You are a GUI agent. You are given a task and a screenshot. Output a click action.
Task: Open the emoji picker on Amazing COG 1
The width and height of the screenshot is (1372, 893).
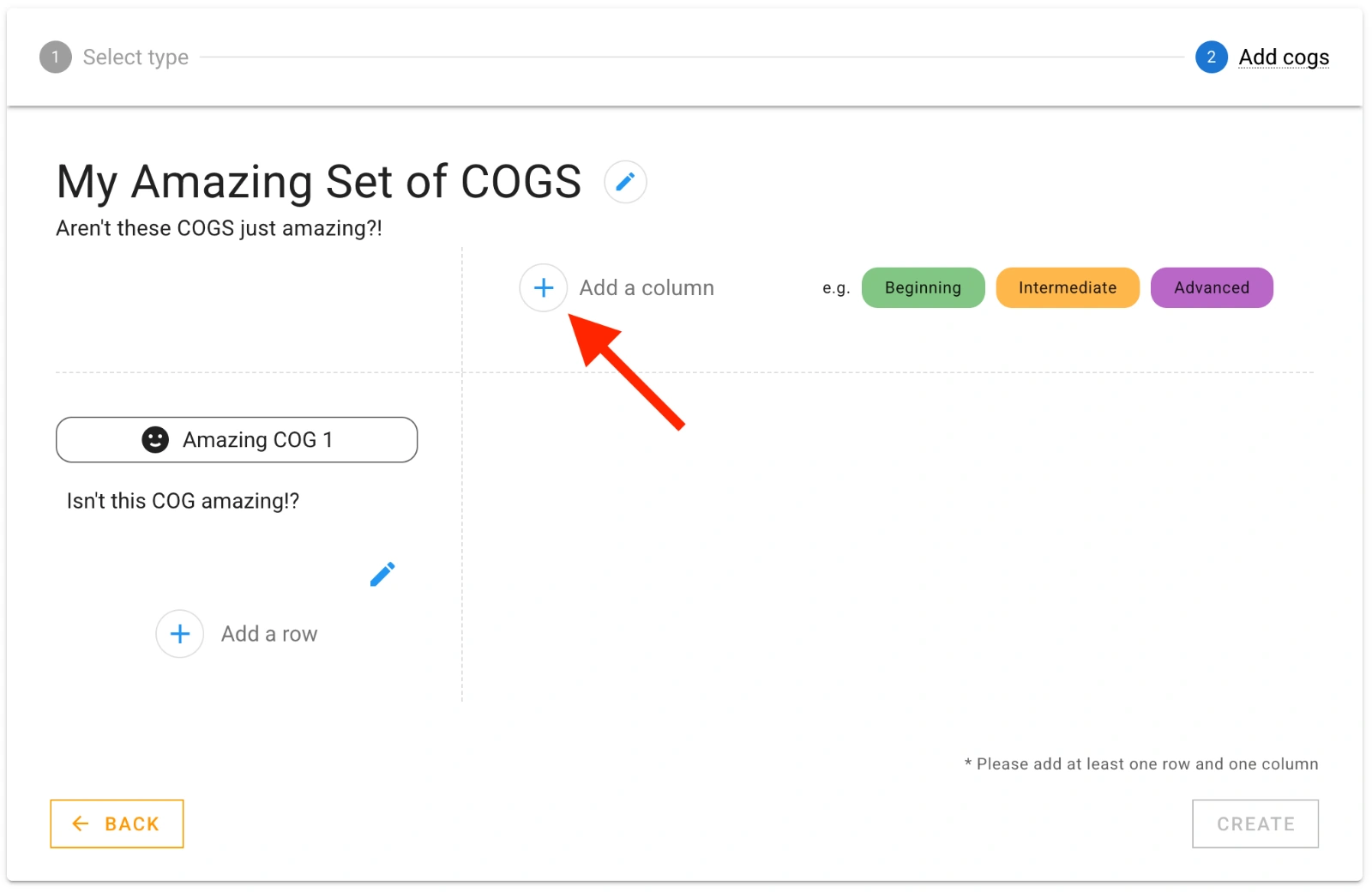point(154,439)
